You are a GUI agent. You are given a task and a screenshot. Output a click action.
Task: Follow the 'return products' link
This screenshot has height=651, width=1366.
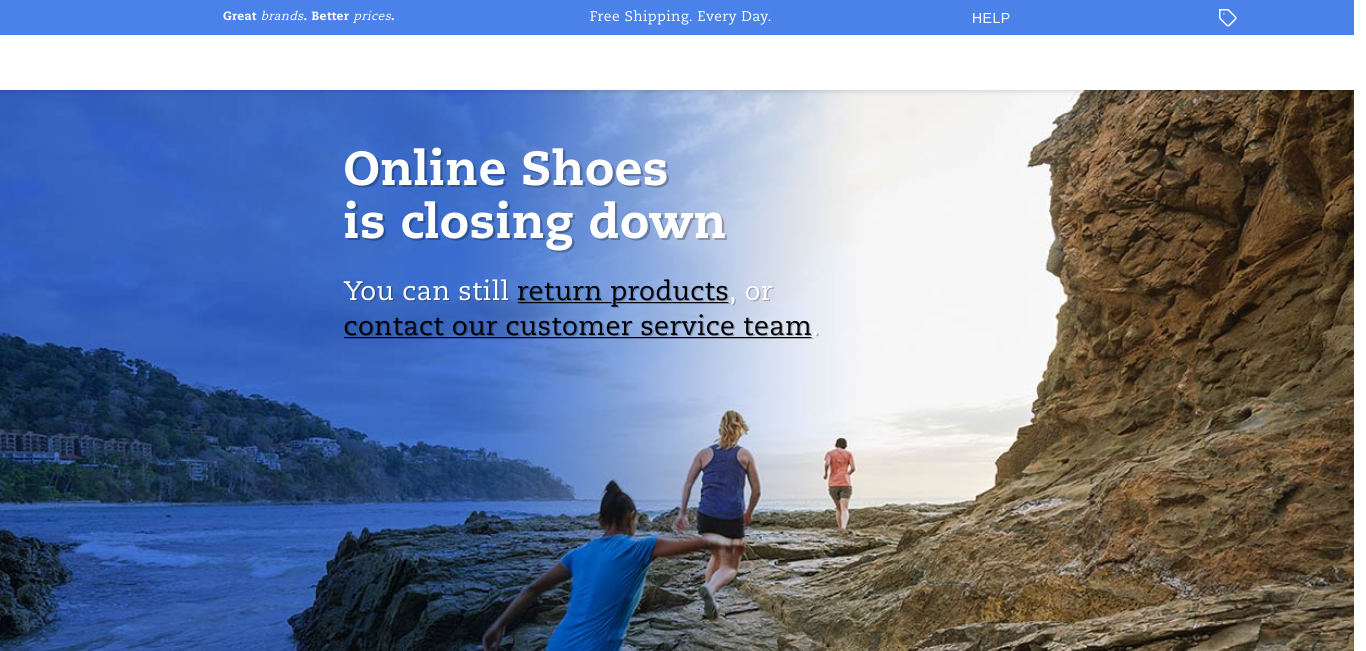pyautogui.click(x=622, y=291)
